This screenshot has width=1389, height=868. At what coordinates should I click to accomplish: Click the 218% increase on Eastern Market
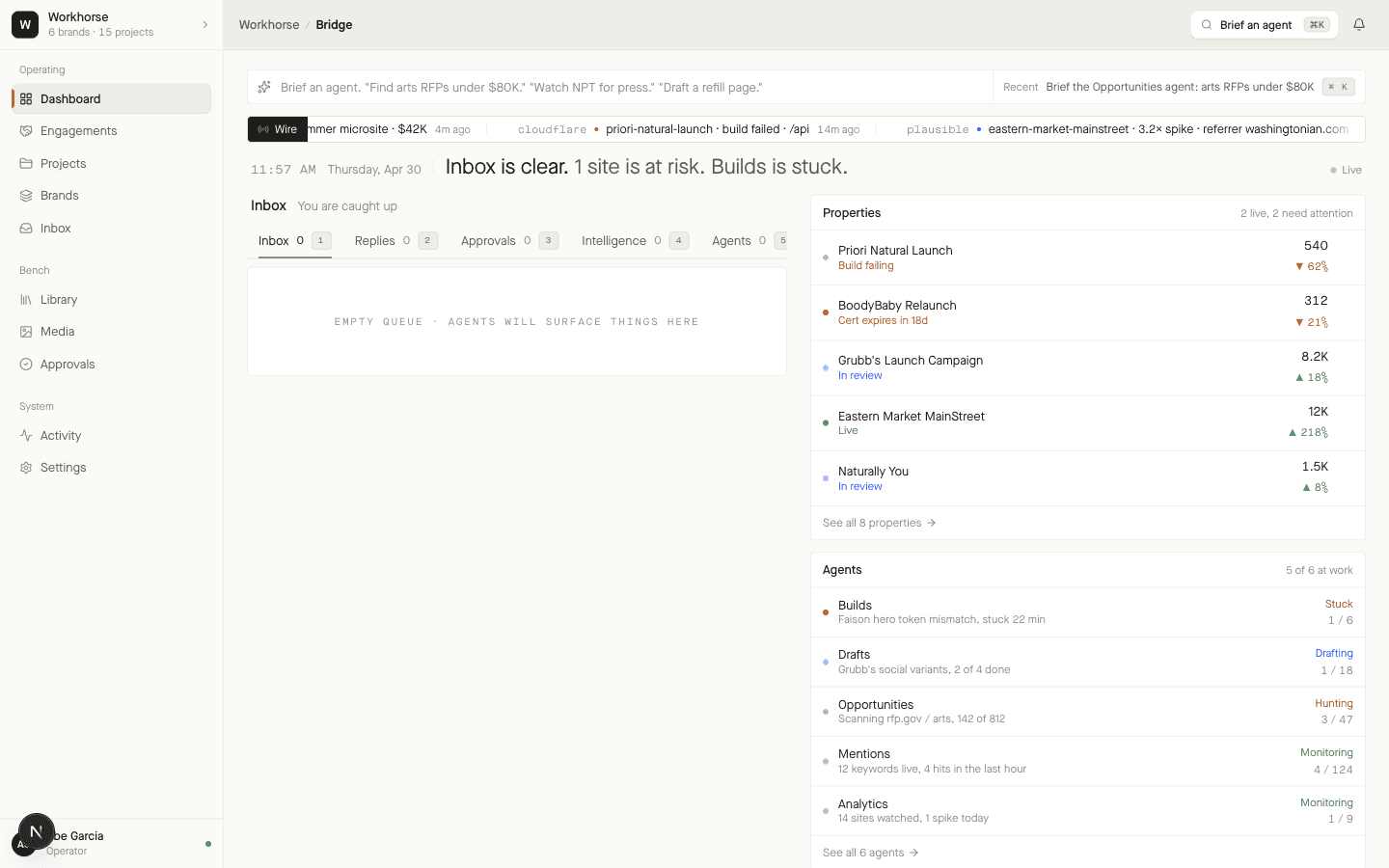pos(1308,432)
